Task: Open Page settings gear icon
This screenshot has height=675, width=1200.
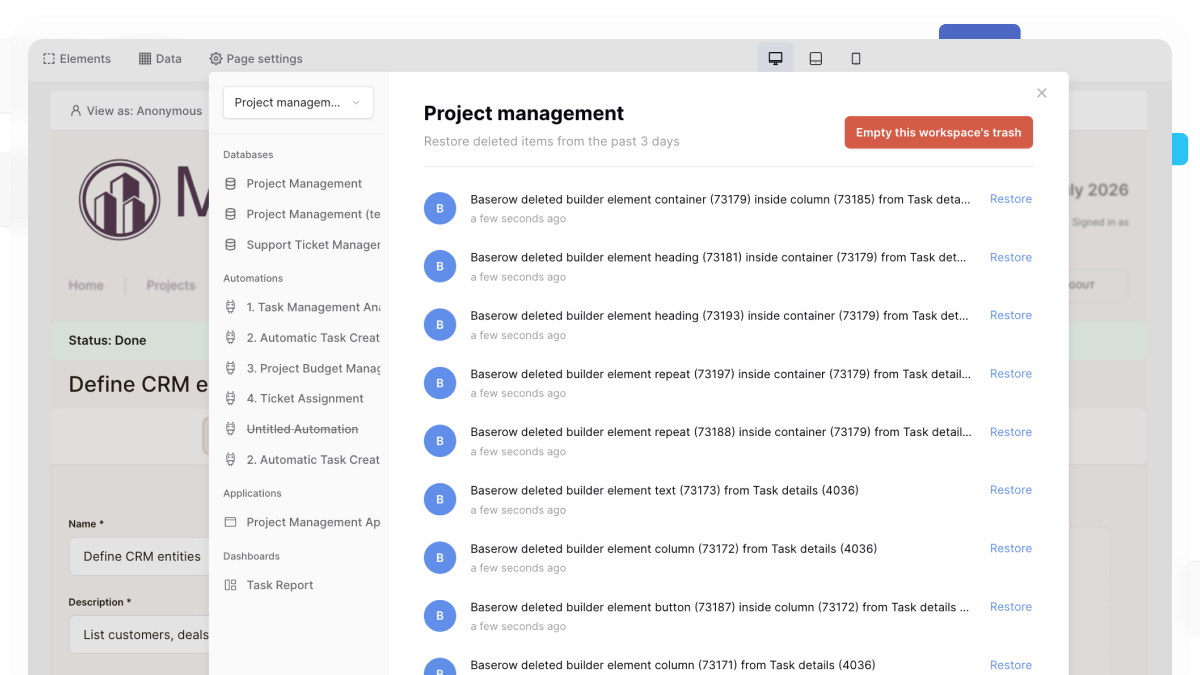Action: [x=216, y=59]
